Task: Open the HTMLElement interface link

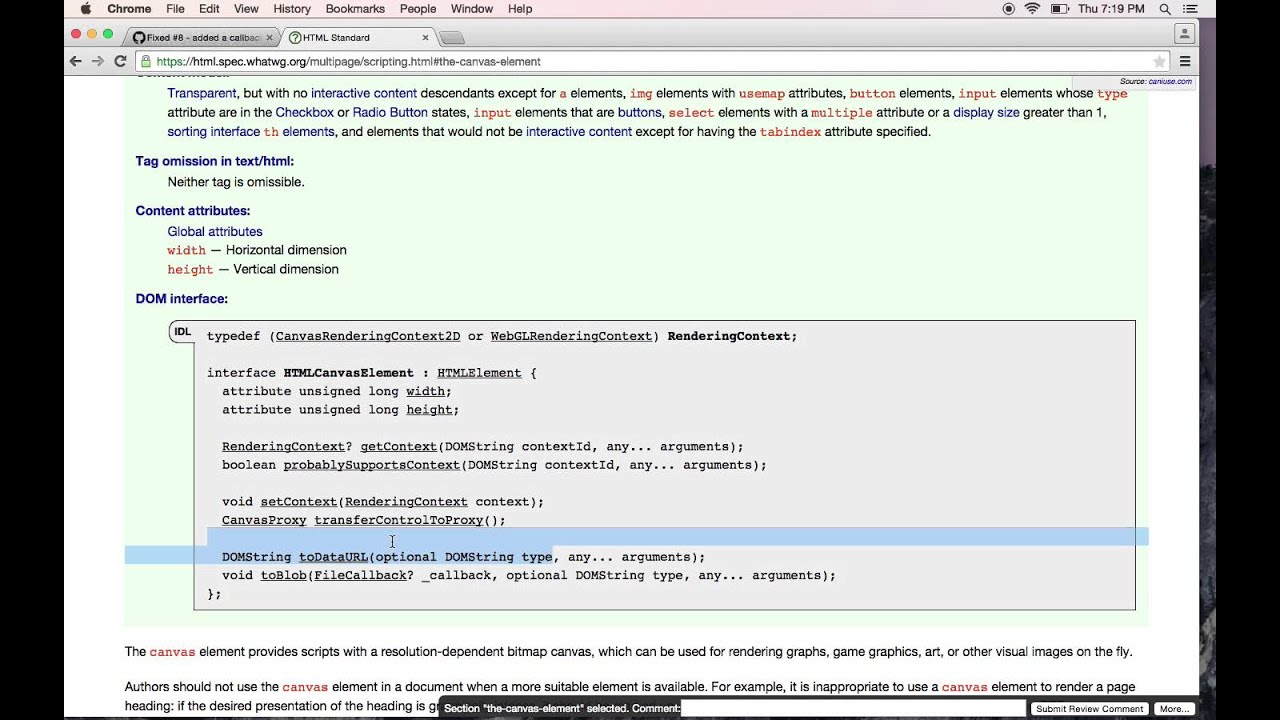Action: tap(479, 373)
